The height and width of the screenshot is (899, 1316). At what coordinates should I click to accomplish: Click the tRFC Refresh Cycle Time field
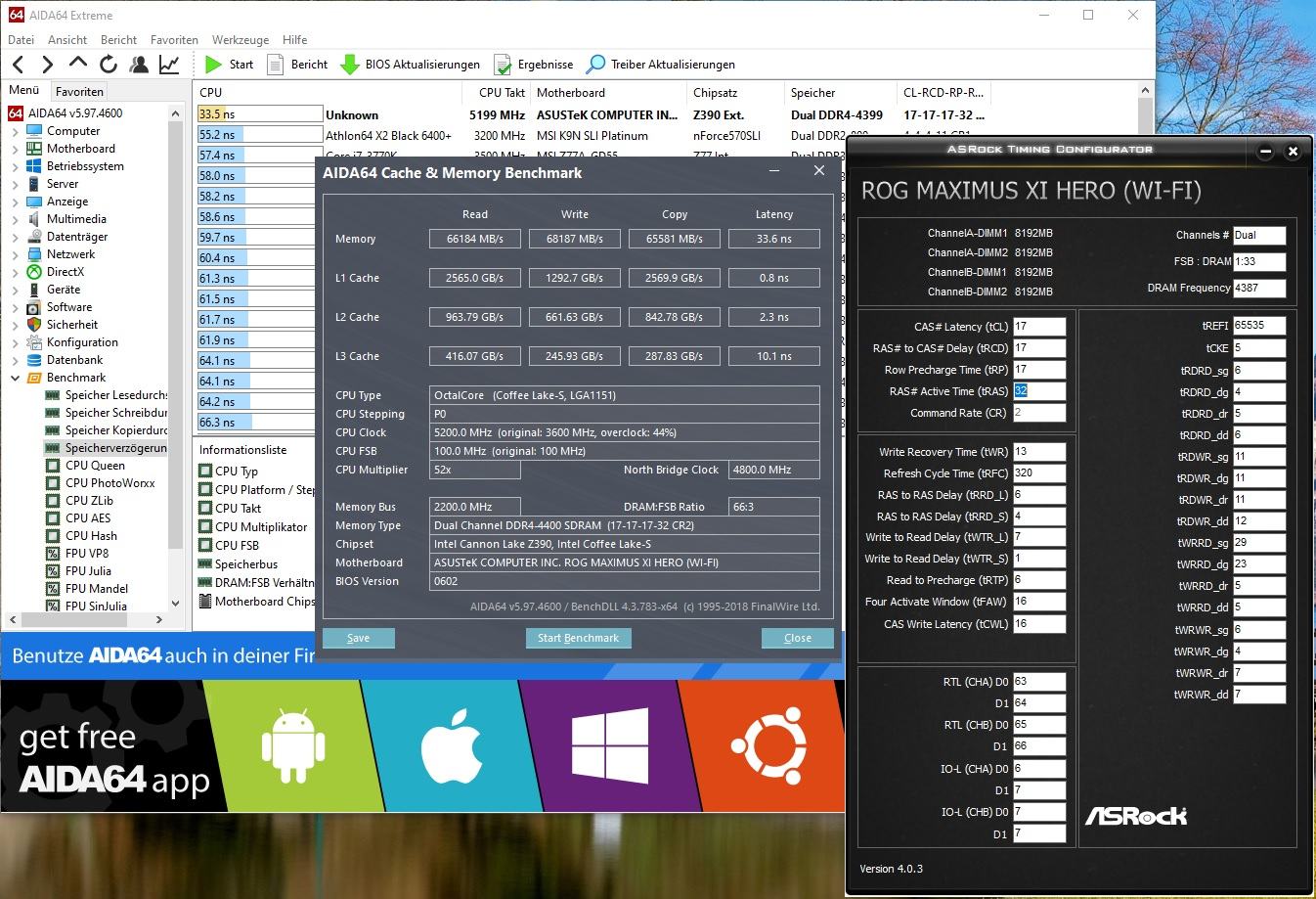(1039, 473)
